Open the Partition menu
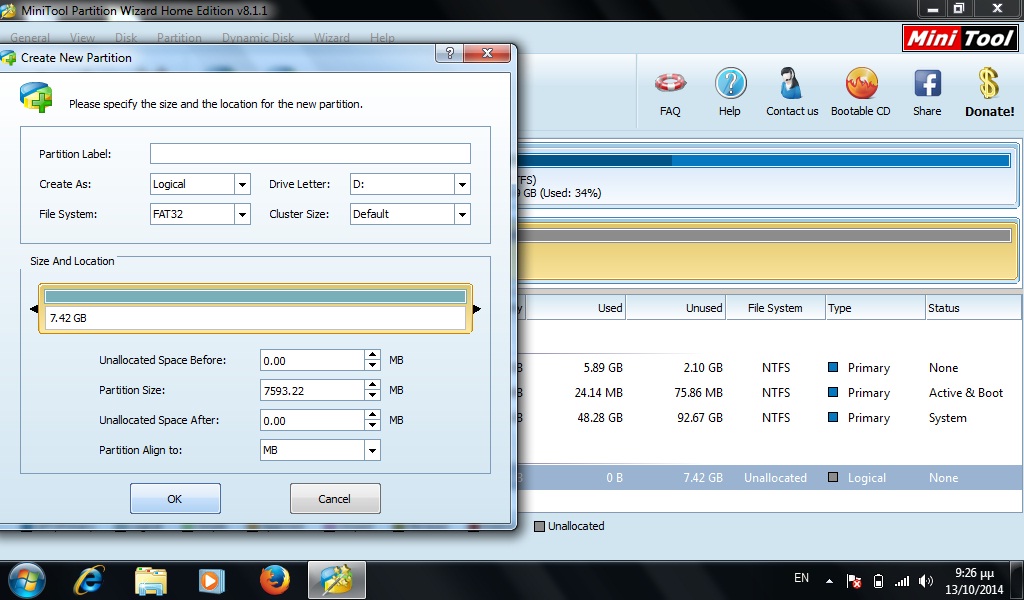The width and height of the screenshot is (1024, 600). pyautogui.click(x=179, y=38)
